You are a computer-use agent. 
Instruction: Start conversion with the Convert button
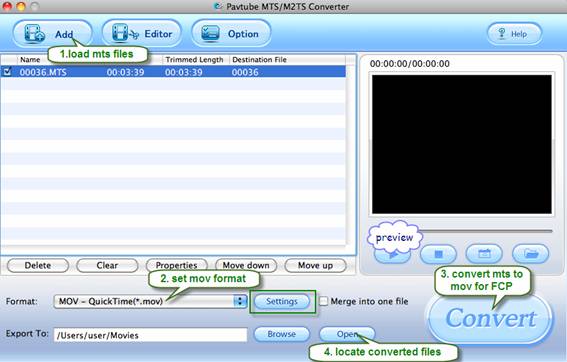(x=491, y=318)
